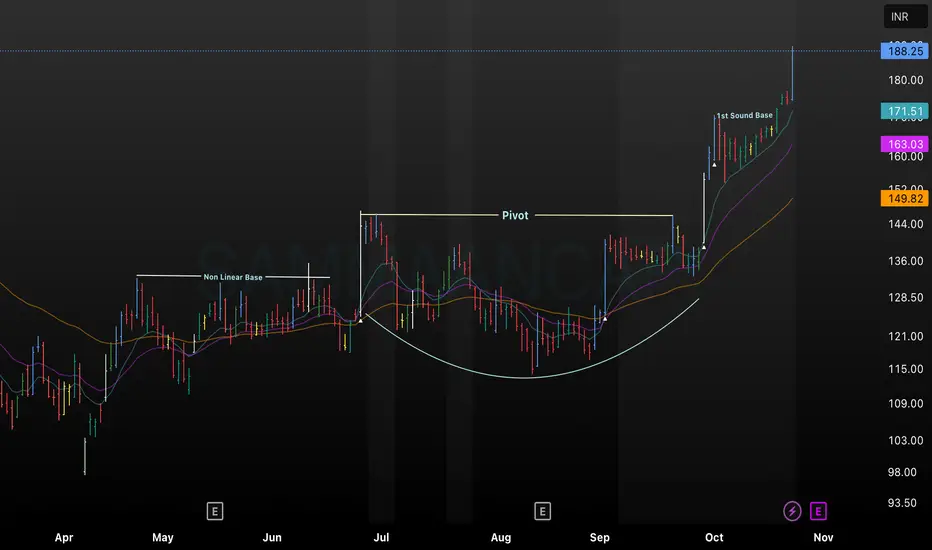Click the white arrow marker in early September

[605, 319]
